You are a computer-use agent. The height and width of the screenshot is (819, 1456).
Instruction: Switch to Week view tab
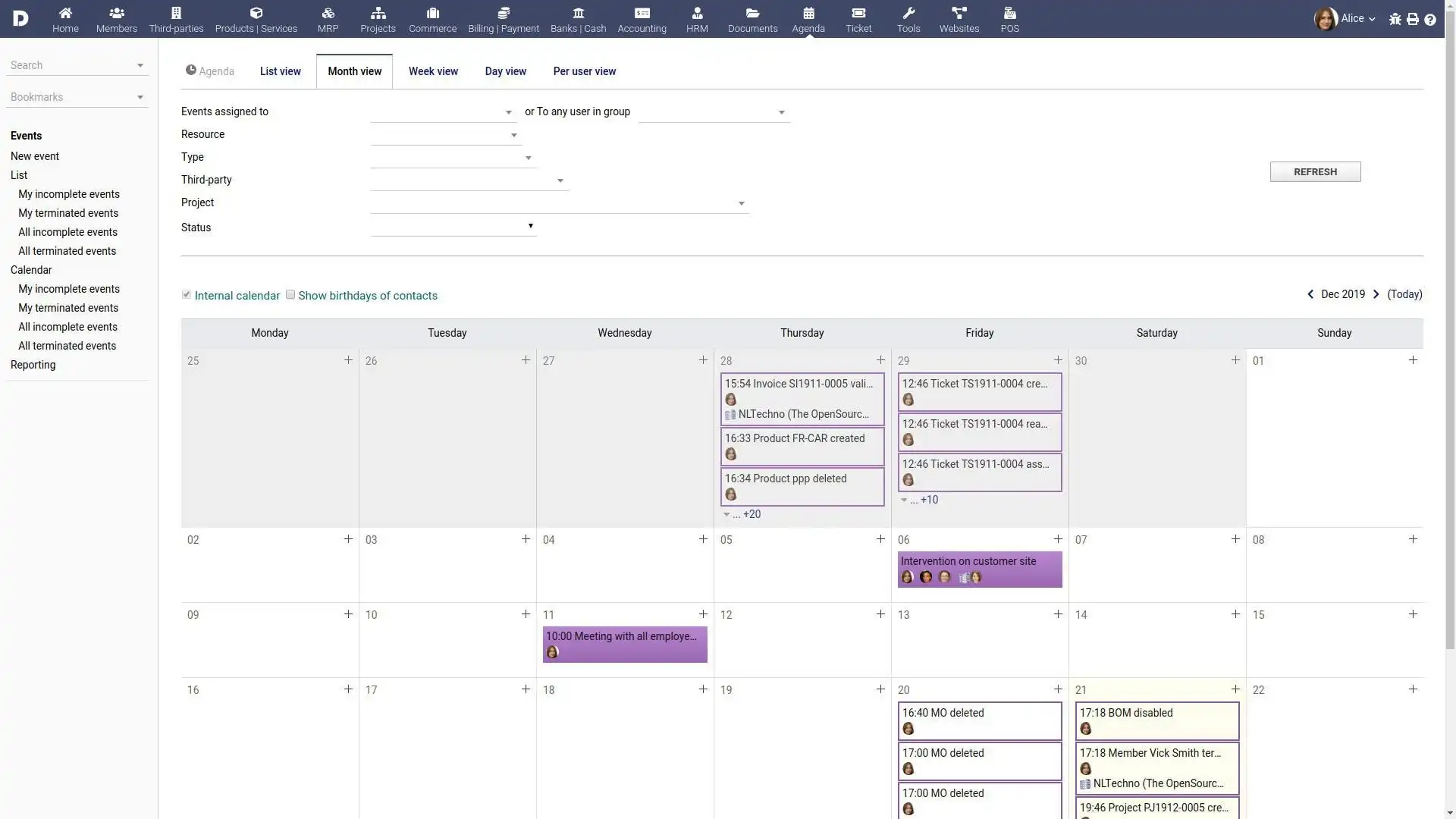tap(433, 70)
